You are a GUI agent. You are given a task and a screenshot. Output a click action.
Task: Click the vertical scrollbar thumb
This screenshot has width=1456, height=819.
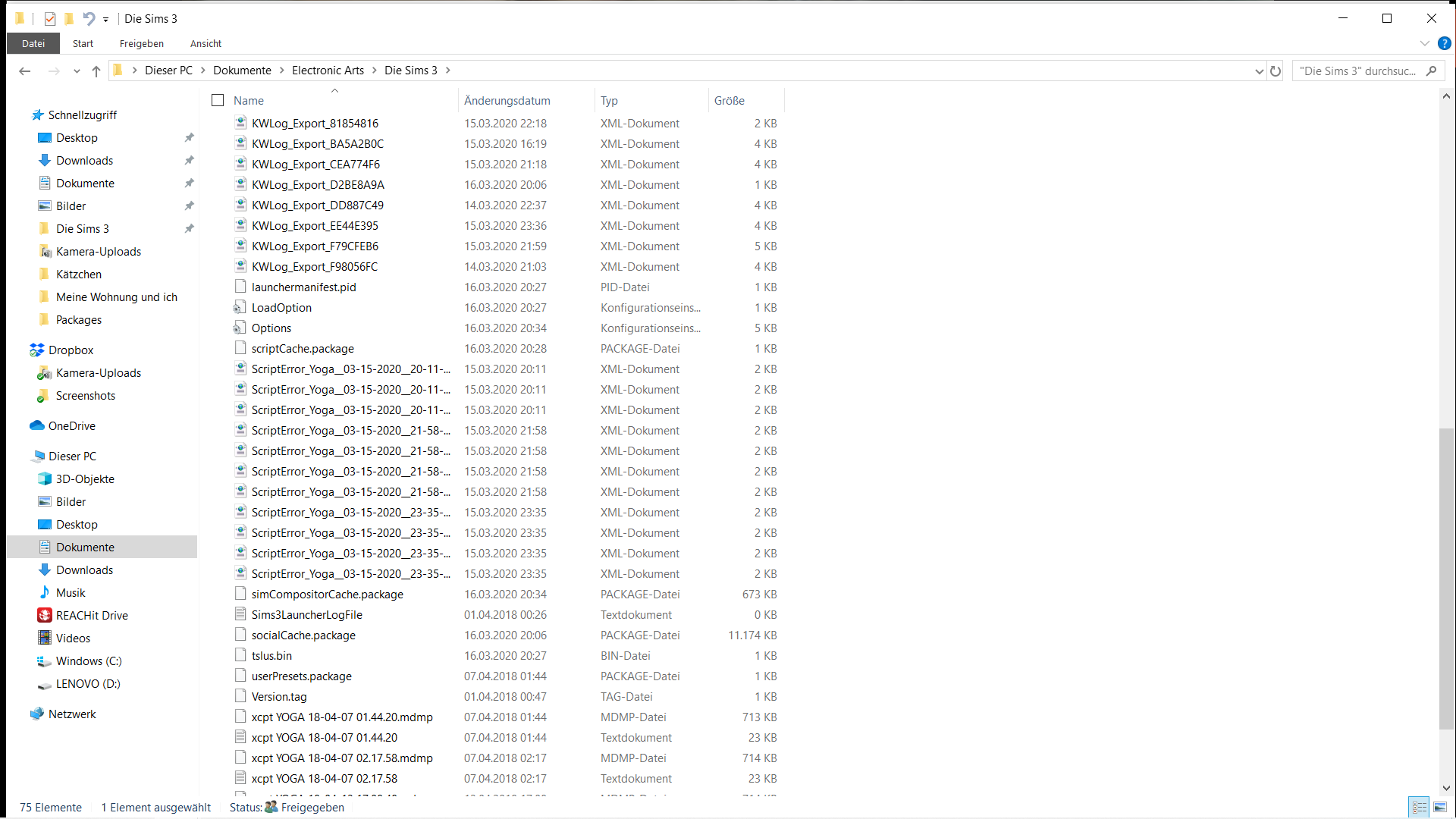[1446, 578]
